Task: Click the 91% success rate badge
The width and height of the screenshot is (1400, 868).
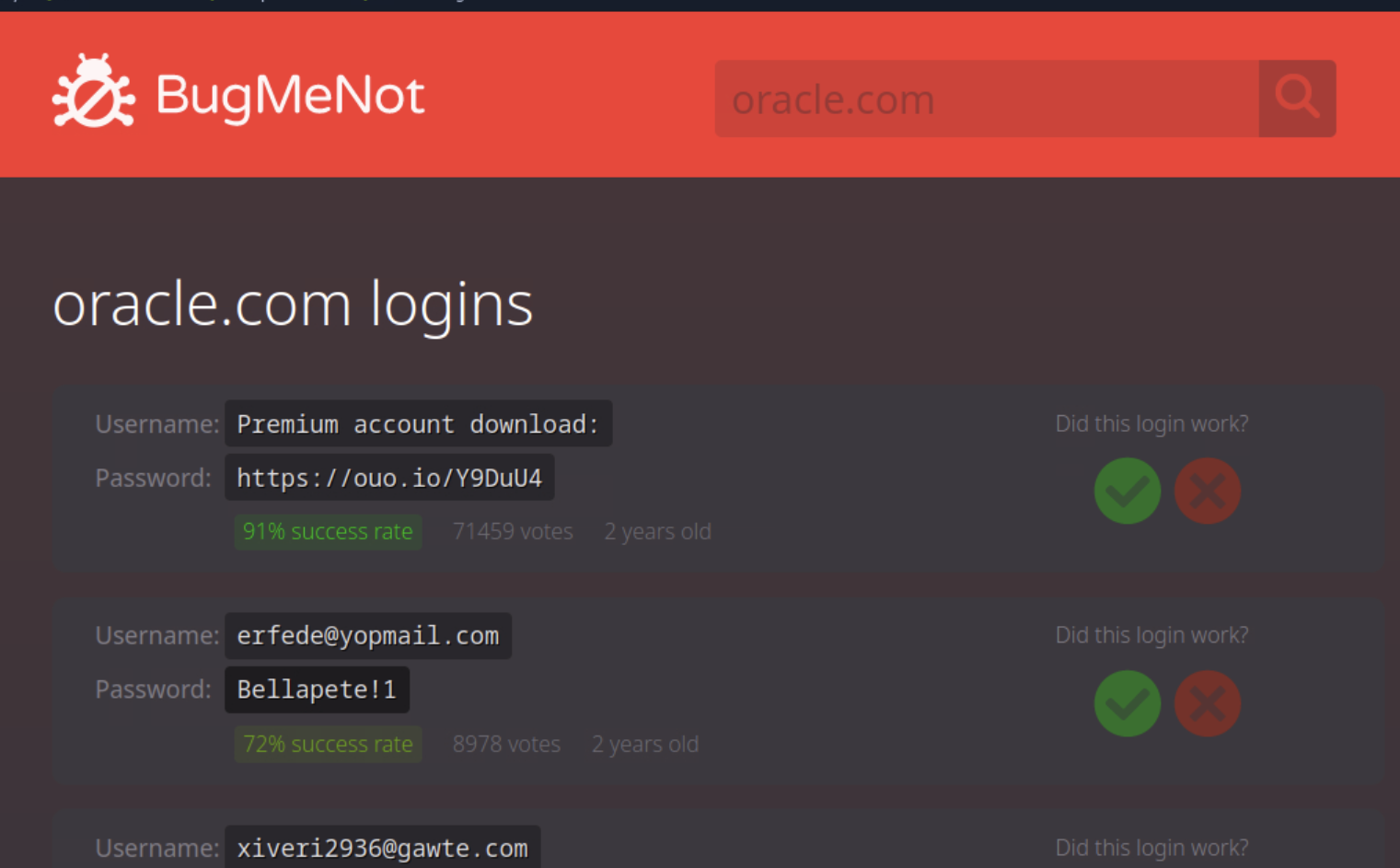Action: [328, 532]
